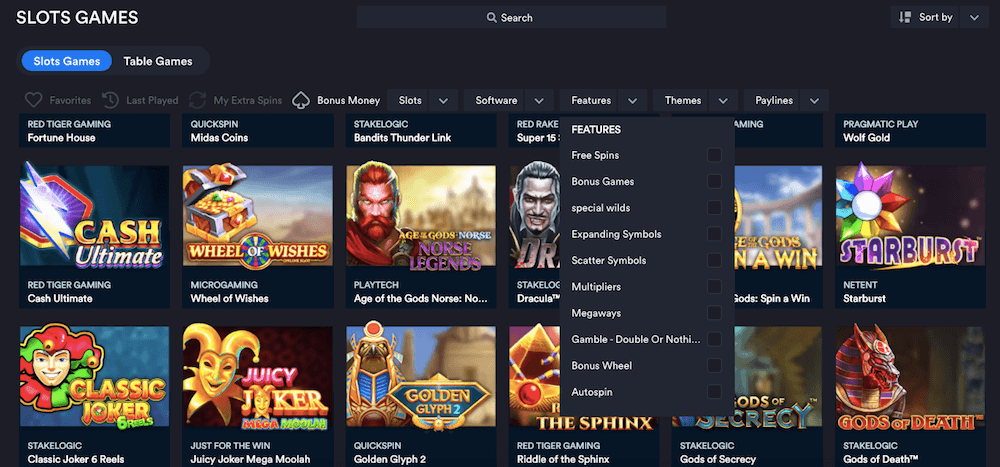The width and height of the screenshot is (1000, 467).
Task: Expand the Software filter dropdown
Action: 539,100
